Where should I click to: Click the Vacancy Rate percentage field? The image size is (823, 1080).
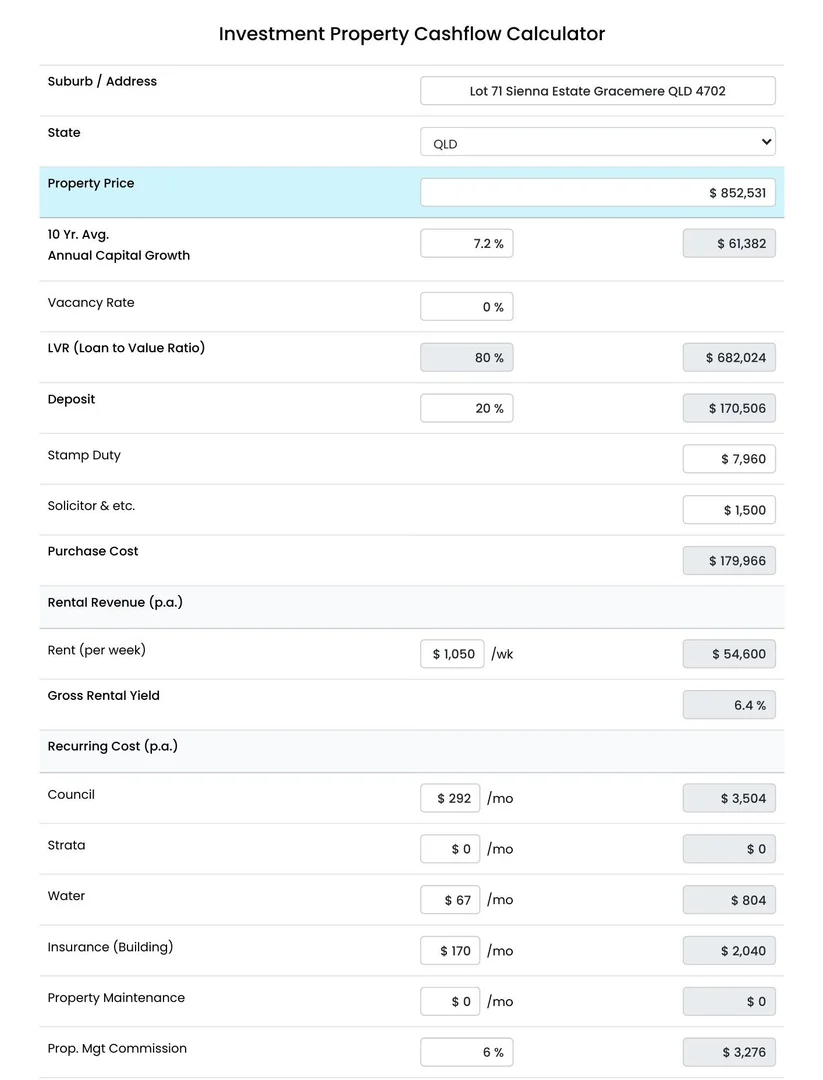pos(466,307)
